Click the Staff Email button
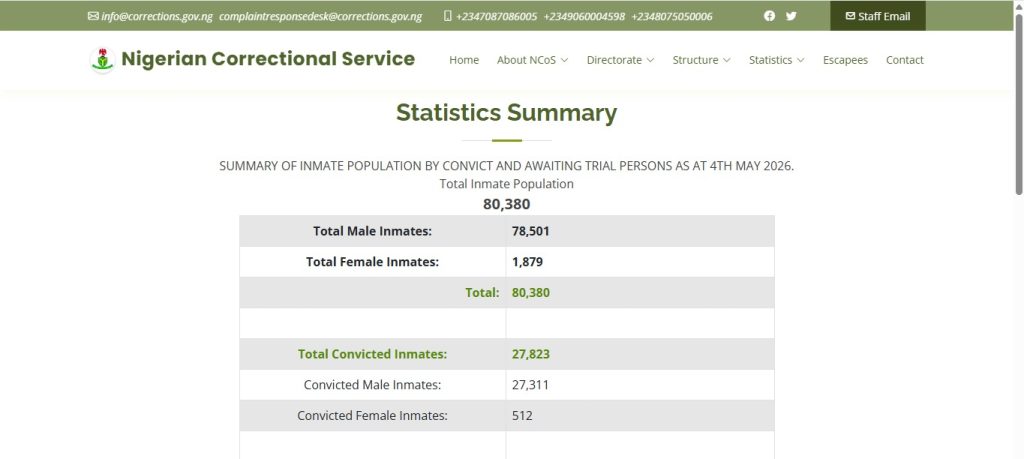The width and height of the screenshot is (1024, 459). pos(878,16)
